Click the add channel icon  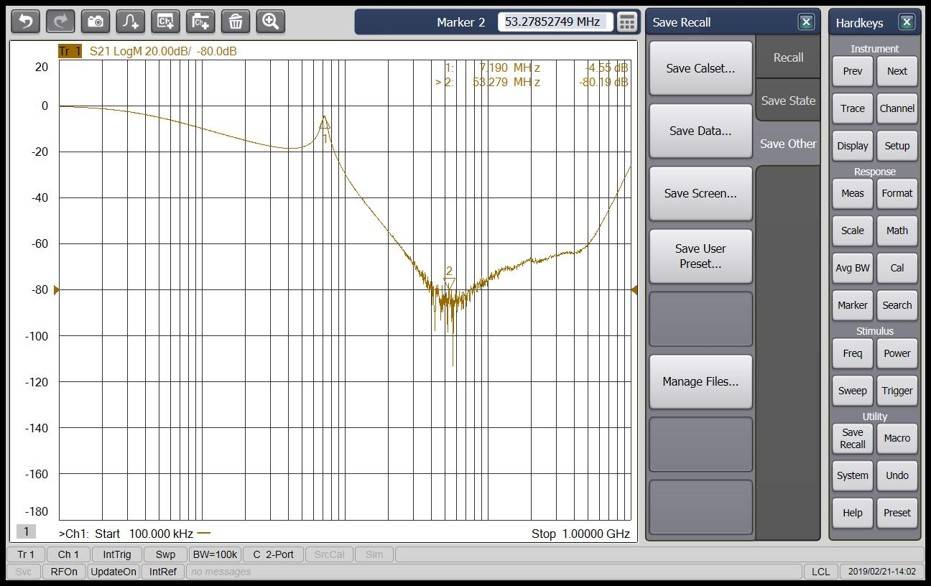click(165, 21)
